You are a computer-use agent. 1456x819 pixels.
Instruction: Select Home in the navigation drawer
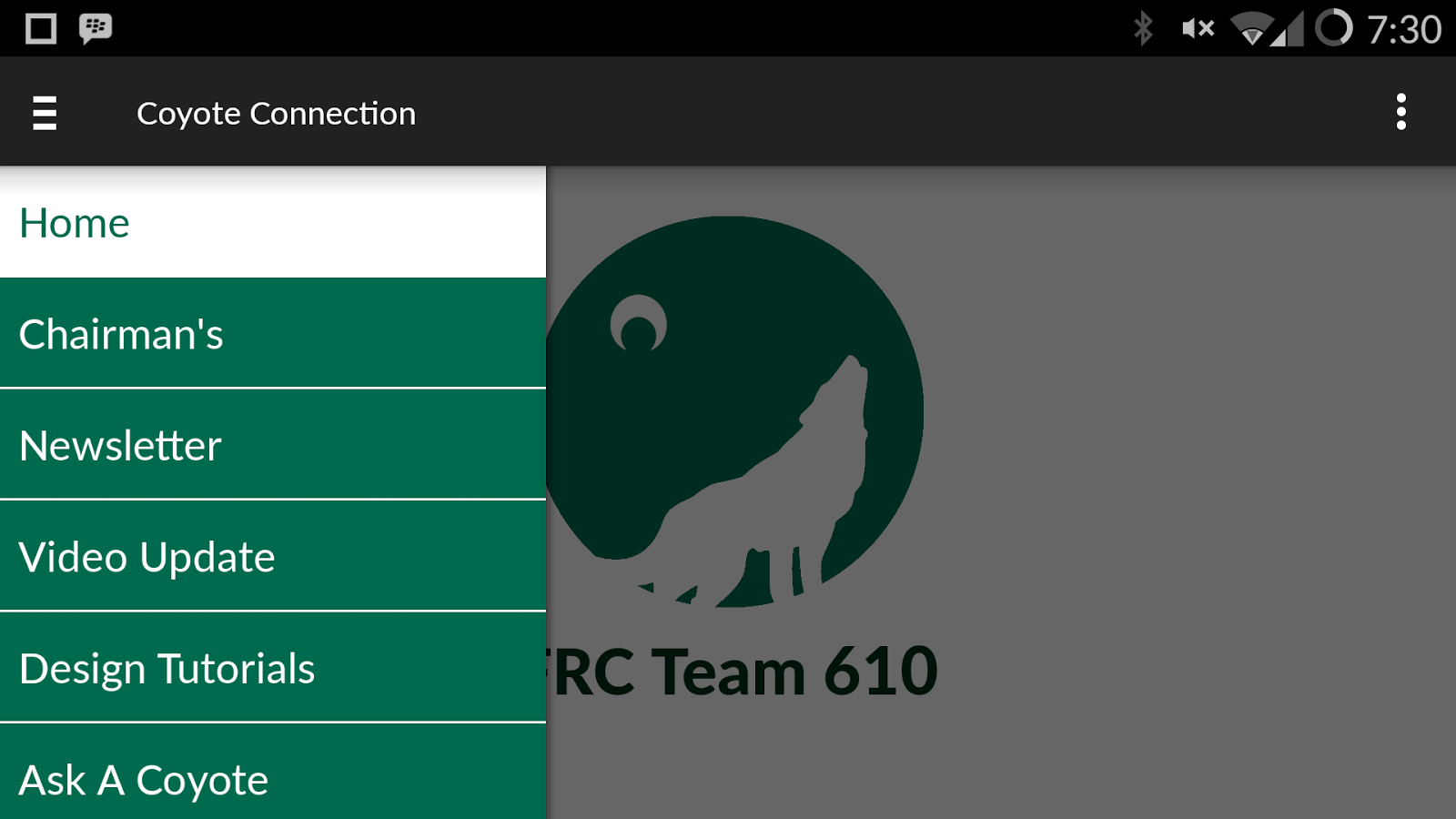pos(273,222)
